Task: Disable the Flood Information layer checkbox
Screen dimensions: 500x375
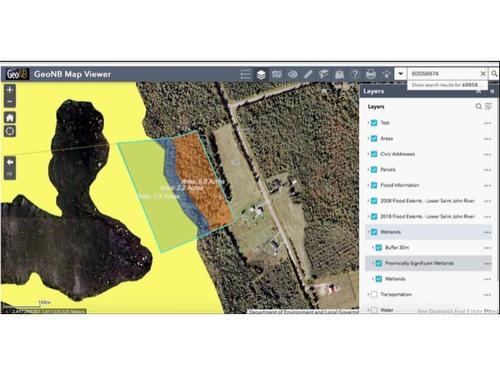Action: click(374, 185)
